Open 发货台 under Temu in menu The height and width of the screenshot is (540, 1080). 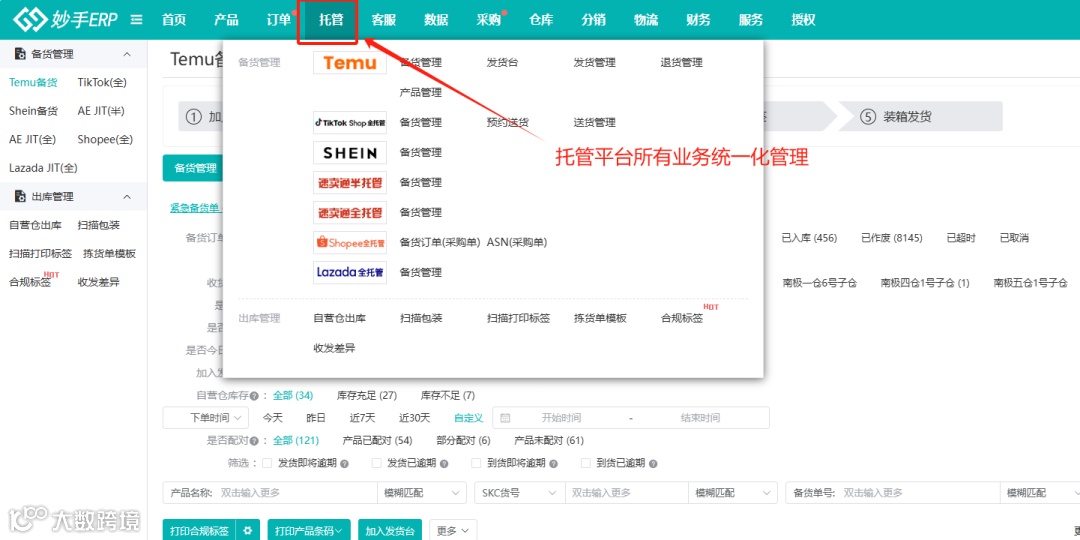pyautogui.click(x=502, y=63)
